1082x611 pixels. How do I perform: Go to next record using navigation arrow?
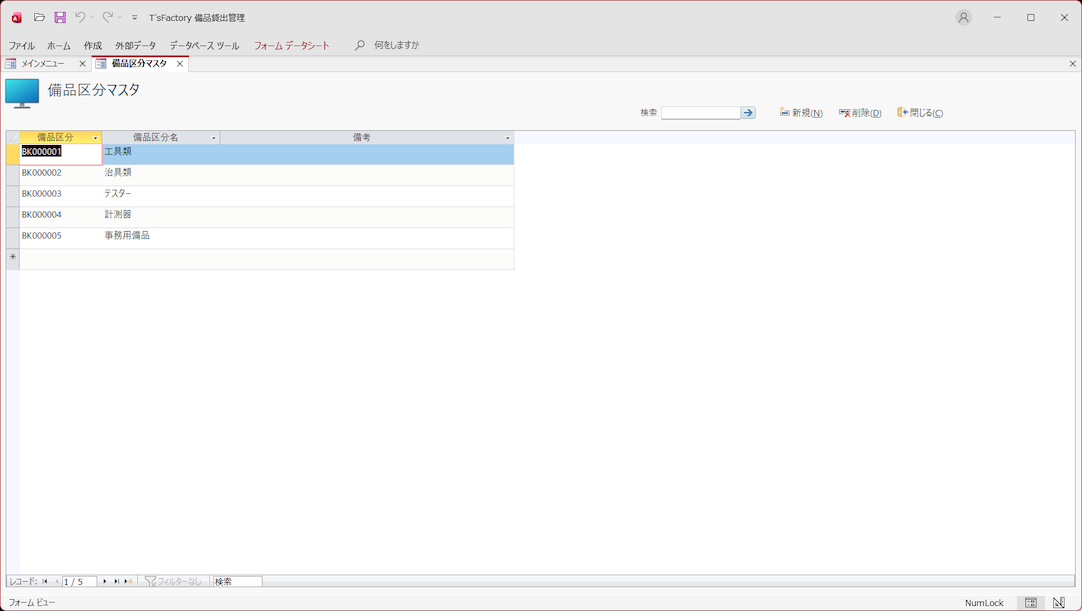tap(105, 581)
